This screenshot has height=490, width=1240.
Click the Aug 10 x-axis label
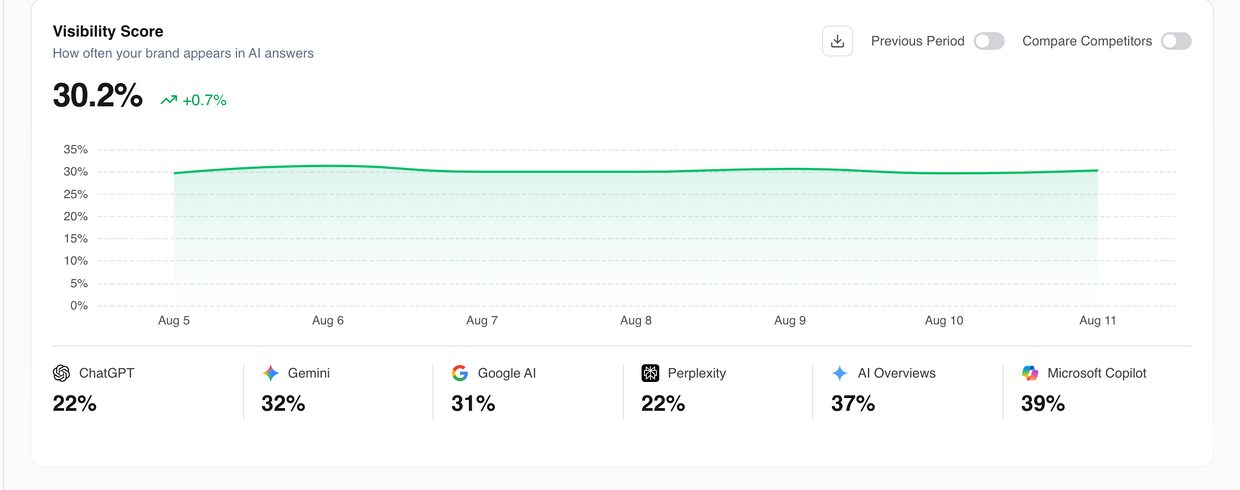click(x=944, y=321)
